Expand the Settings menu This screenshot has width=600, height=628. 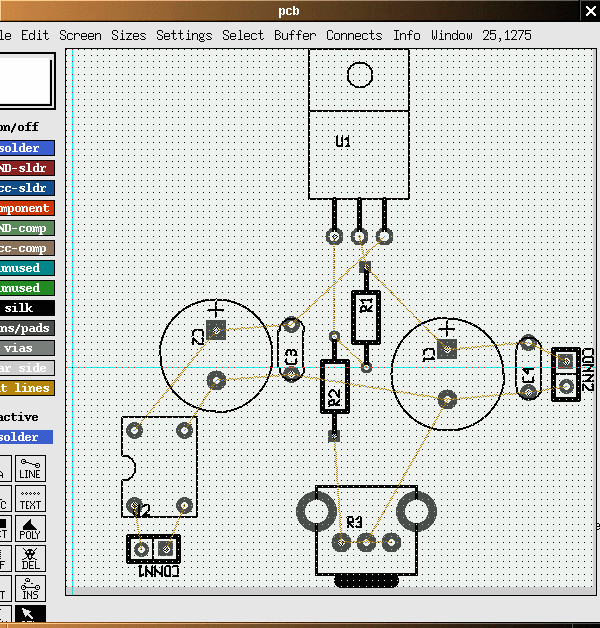(184, 35)
